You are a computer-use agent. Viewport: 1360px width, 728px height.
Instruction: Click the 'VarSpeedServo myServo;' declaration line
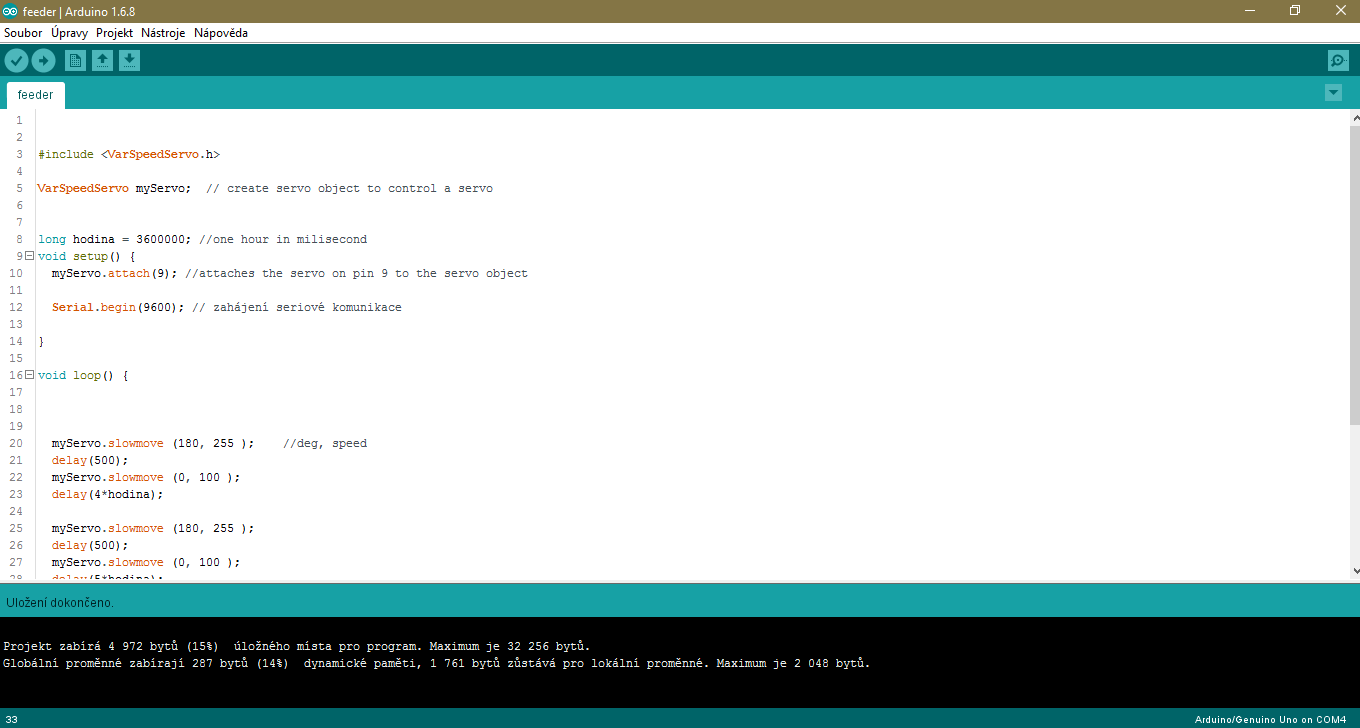114,188
